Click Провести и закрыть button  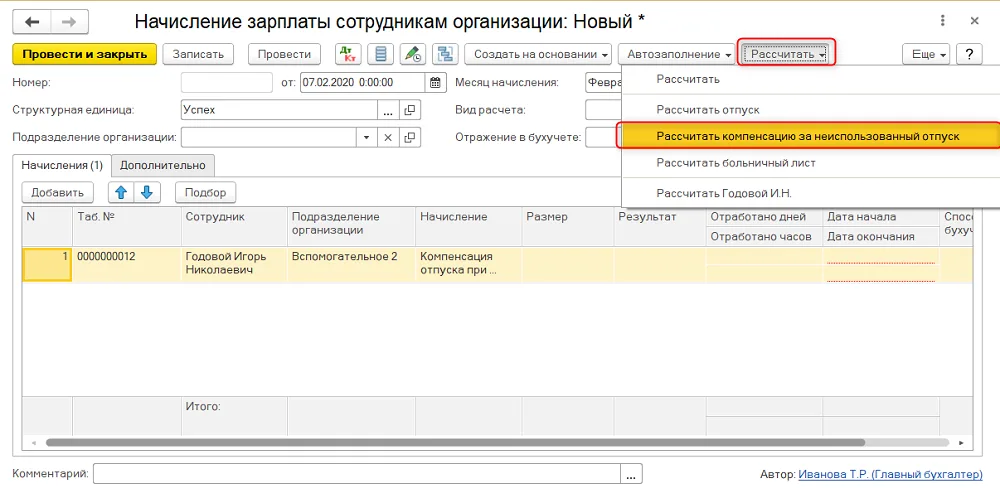click(x=84, y=54)
